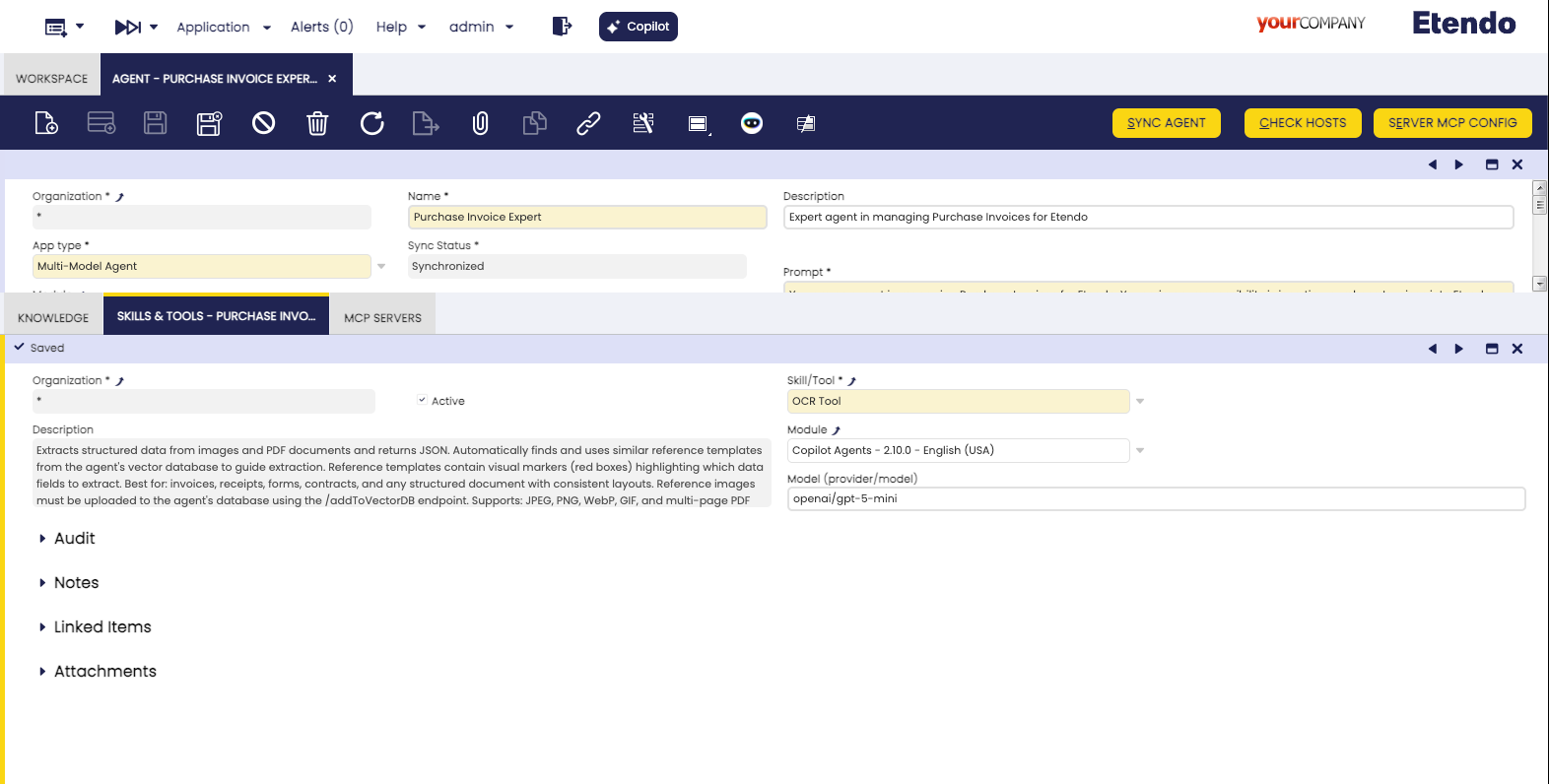Click the Insert Row in Grid icon
1549x784 pixels.
[x=101, y=123]
